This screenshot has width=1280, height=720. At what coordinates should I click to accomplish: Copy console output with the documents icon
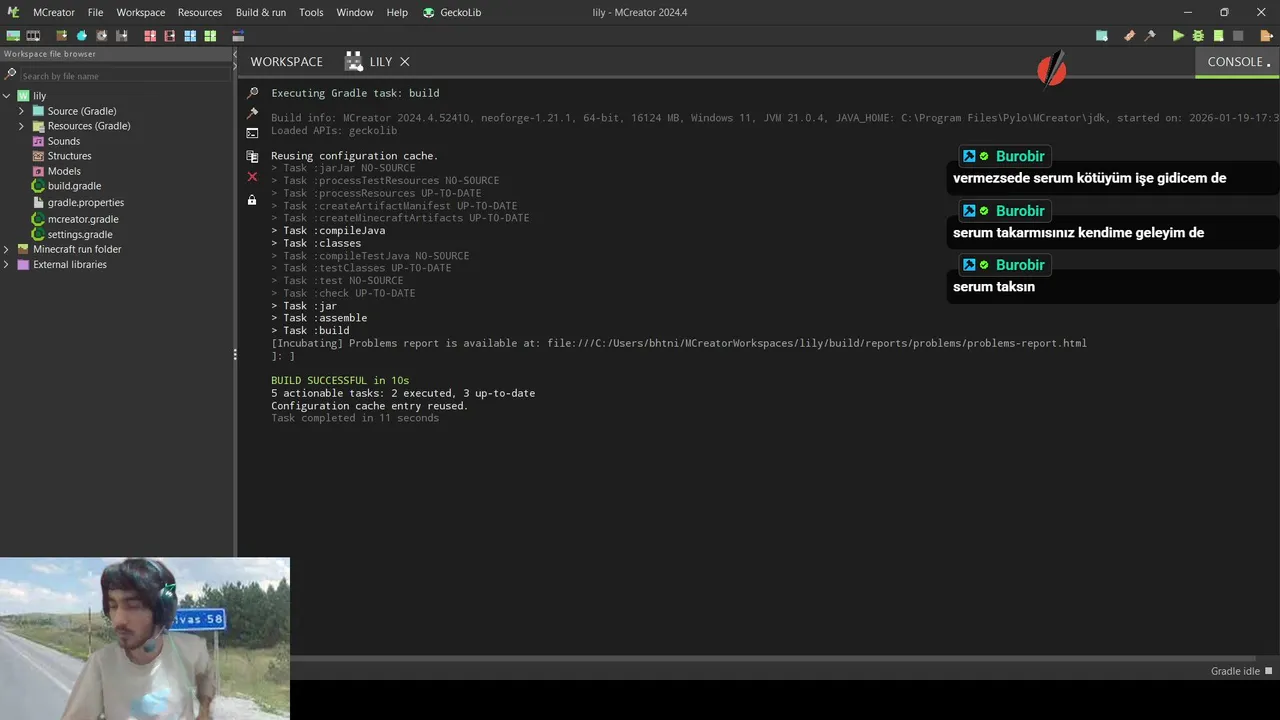pyautogui.click(x=252, y=156)
